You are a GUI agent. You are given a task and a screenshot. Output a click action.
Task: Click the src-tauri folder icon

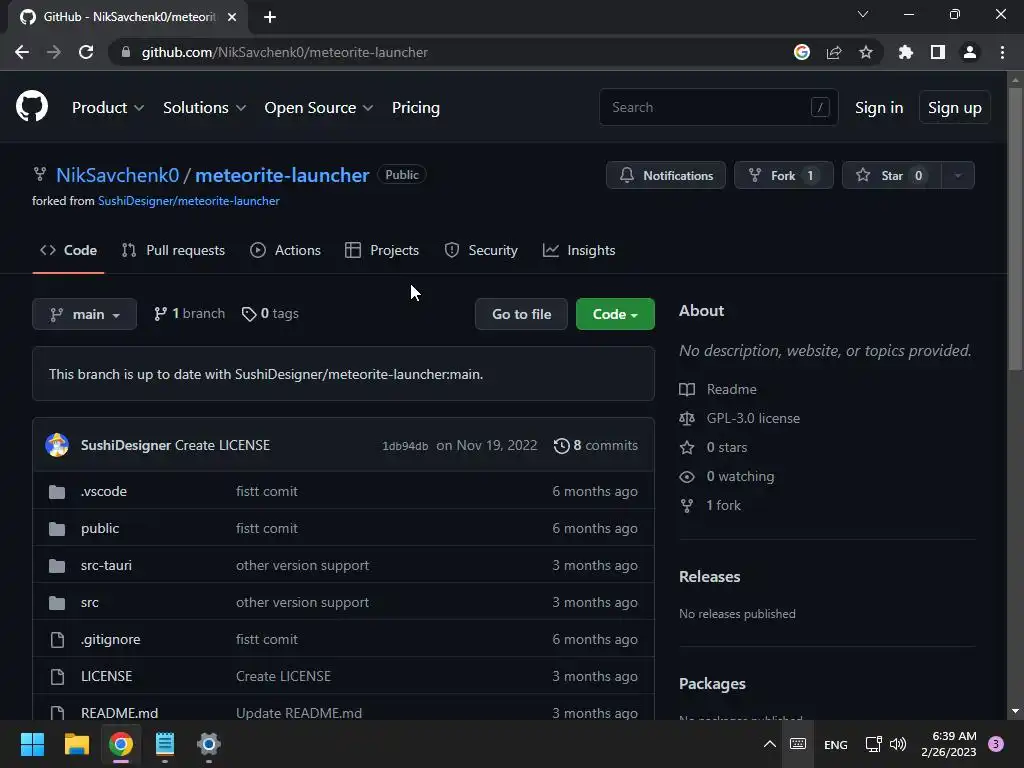click(x=57, y=566)
